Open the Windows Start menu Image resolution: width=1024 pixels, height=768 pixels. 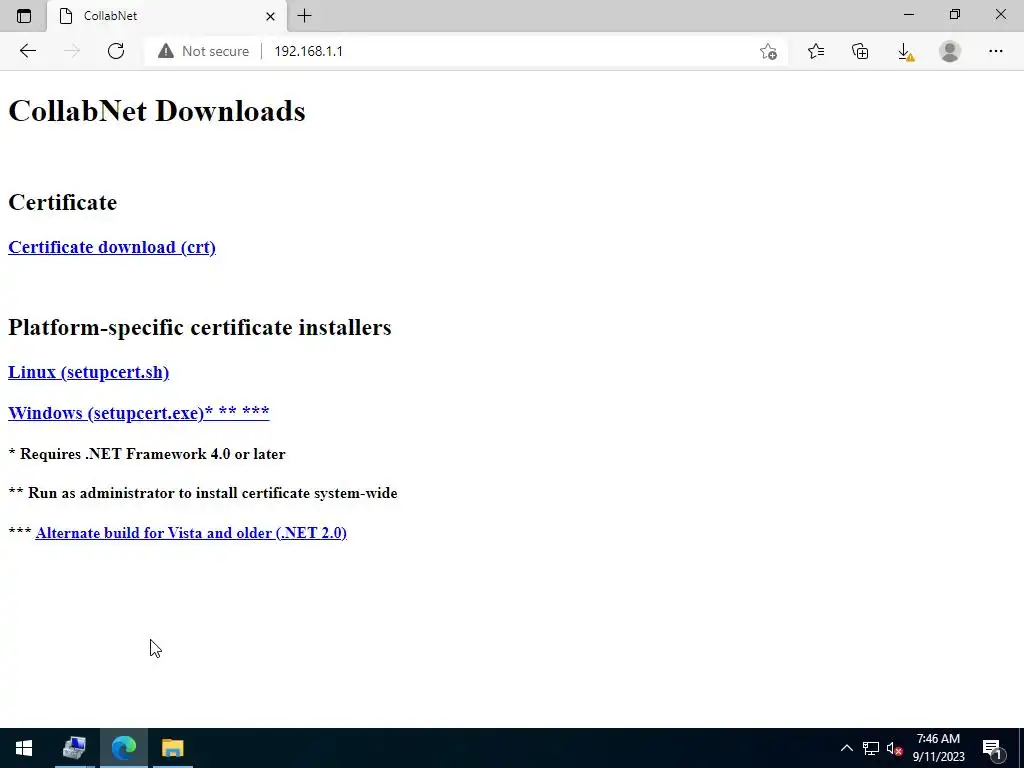[x=24, y=748]
